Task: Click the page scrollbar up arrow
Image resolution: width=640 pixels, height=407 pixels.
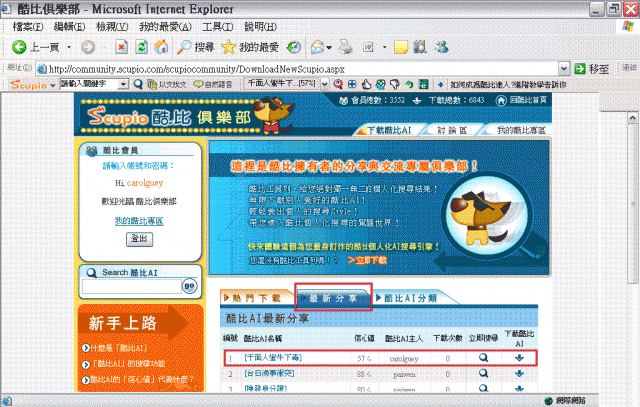Action: click(633, 118)
